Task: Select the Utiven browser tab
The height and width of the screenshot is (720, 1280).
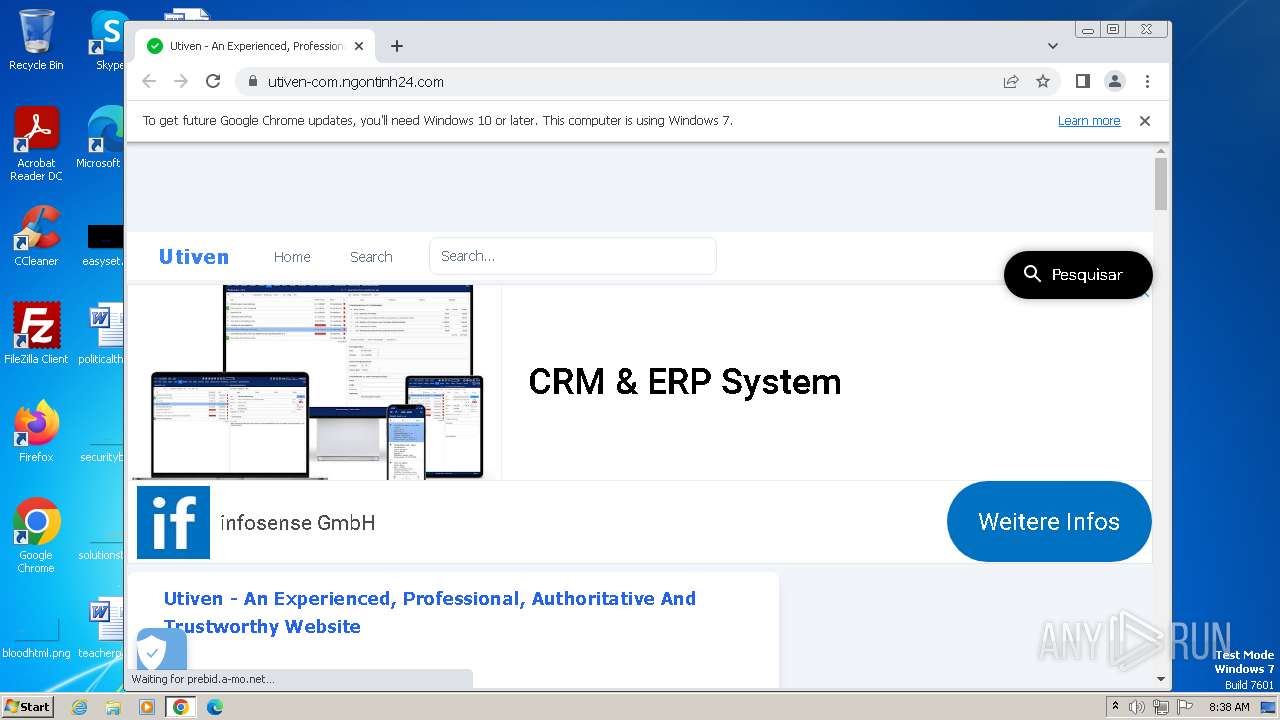Action: 255,46
